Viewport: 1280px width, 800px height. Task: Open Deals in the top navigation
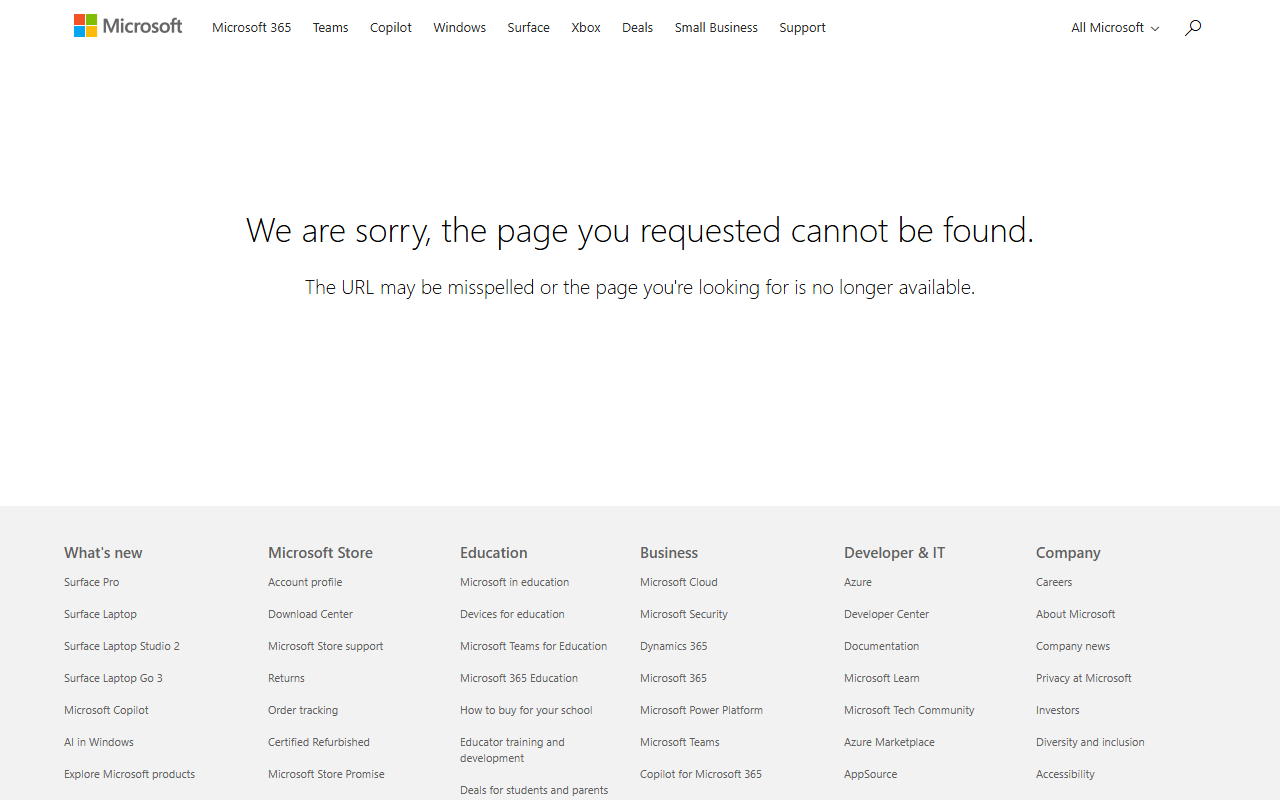click(637, 28)
